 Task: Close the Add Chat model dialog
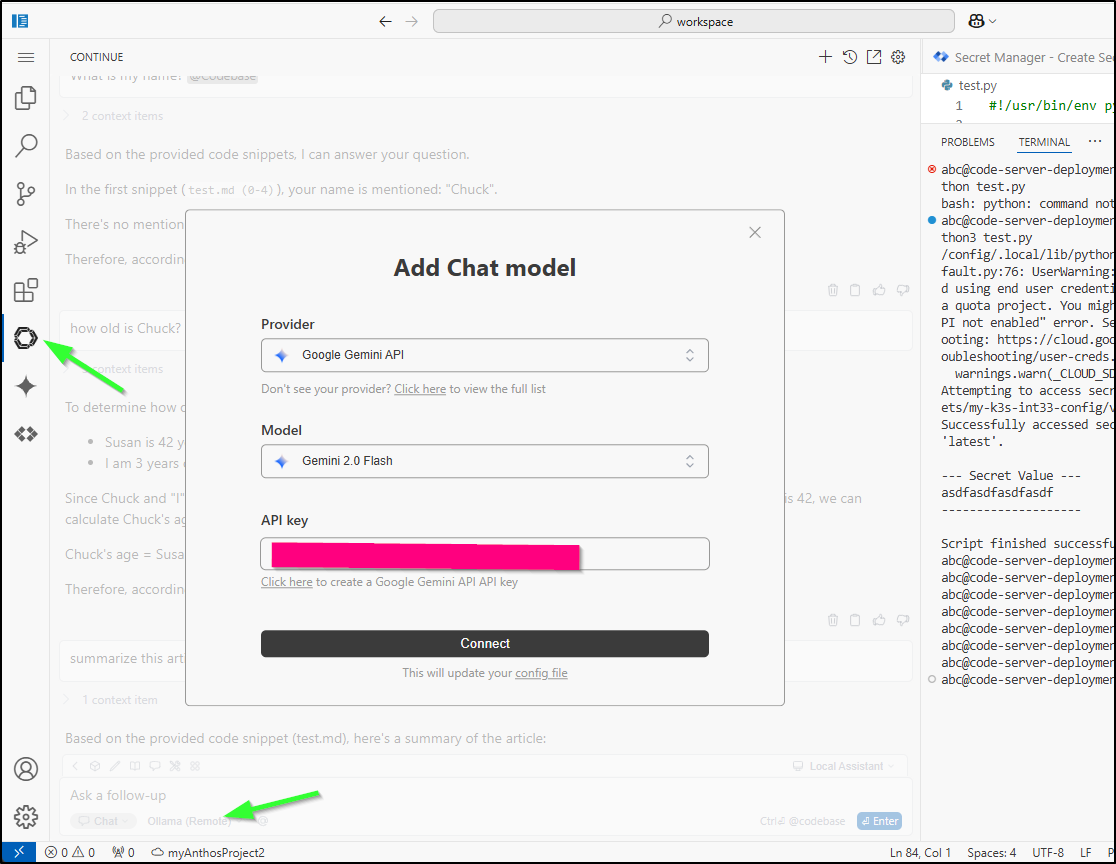click(x=755, y=233)
